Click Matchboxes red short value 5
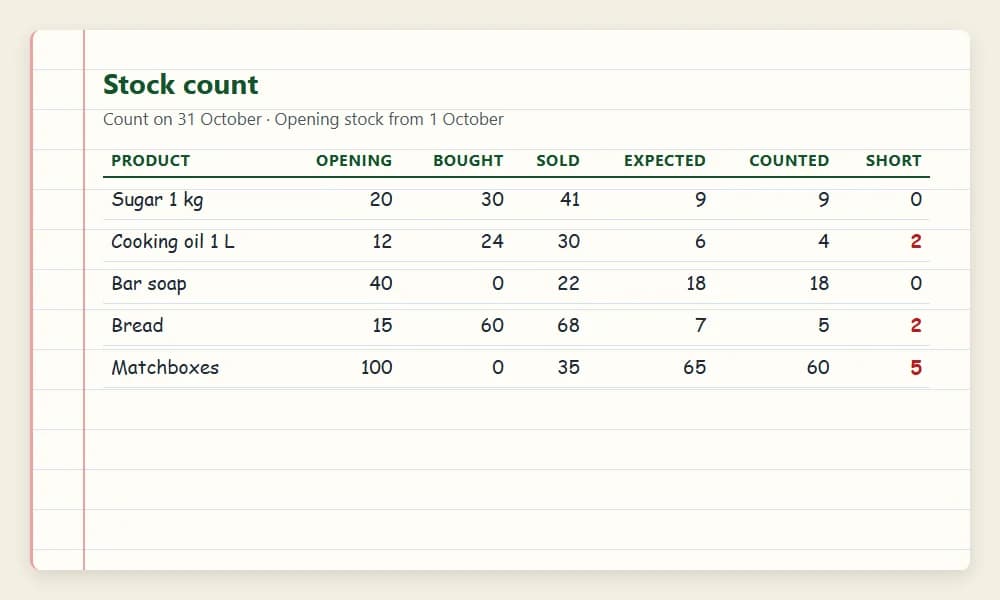 (x=916, y=367)
